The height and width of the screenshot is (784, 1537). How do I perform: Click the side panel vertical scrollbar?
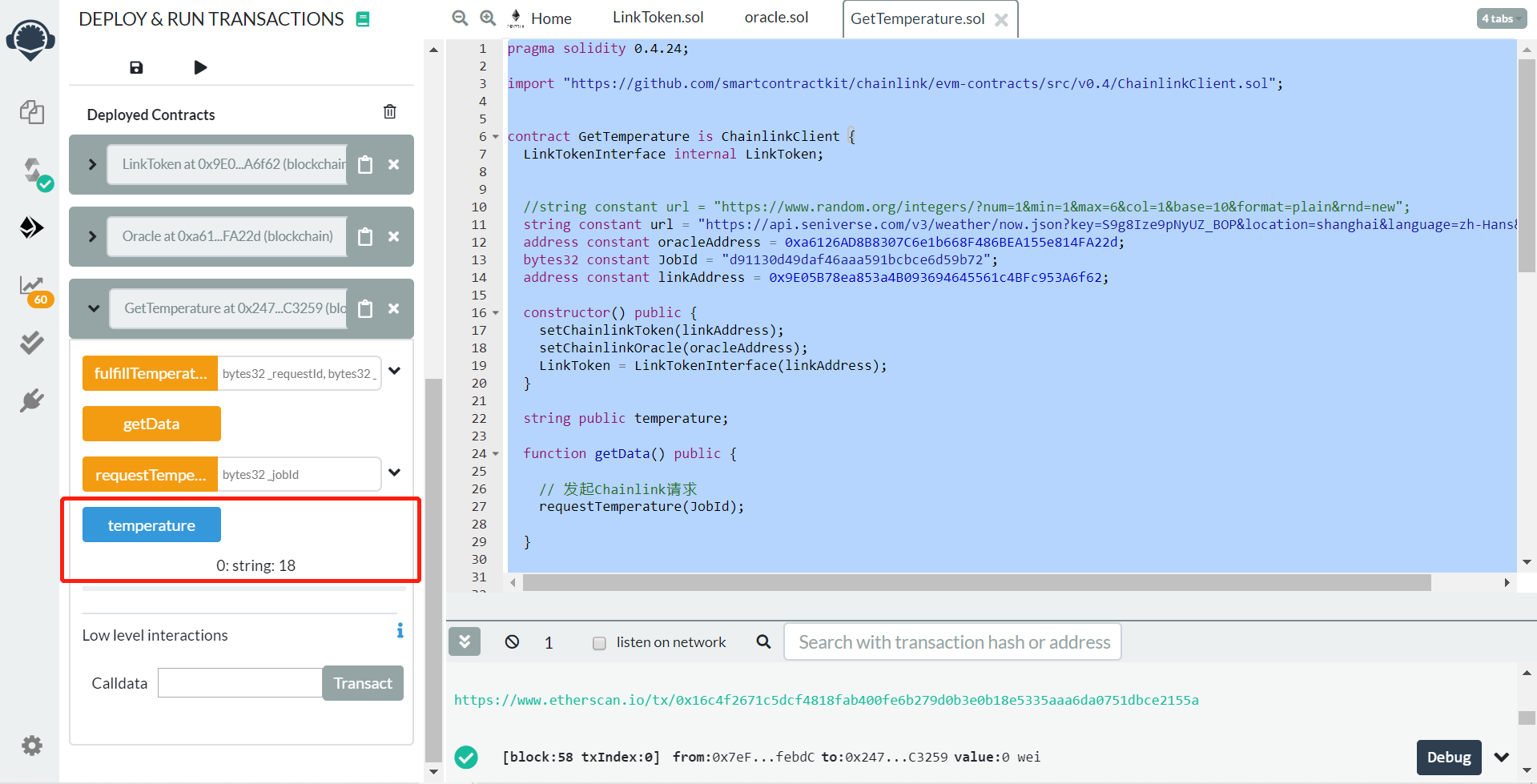coord(433,569)
